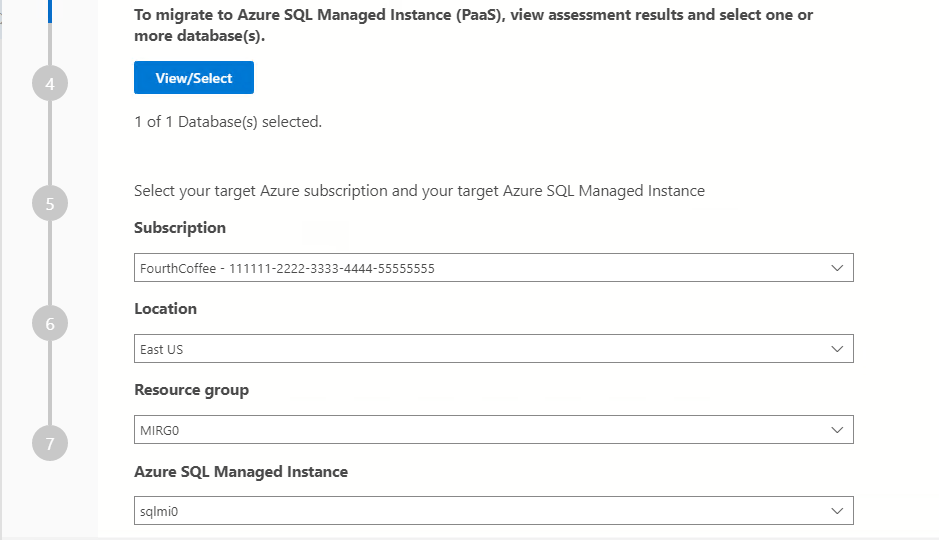Image resolution: width=939 pixels, height=540 pixels.
Task: Click the step 4 circle indicator
Action: pos(50,84)
